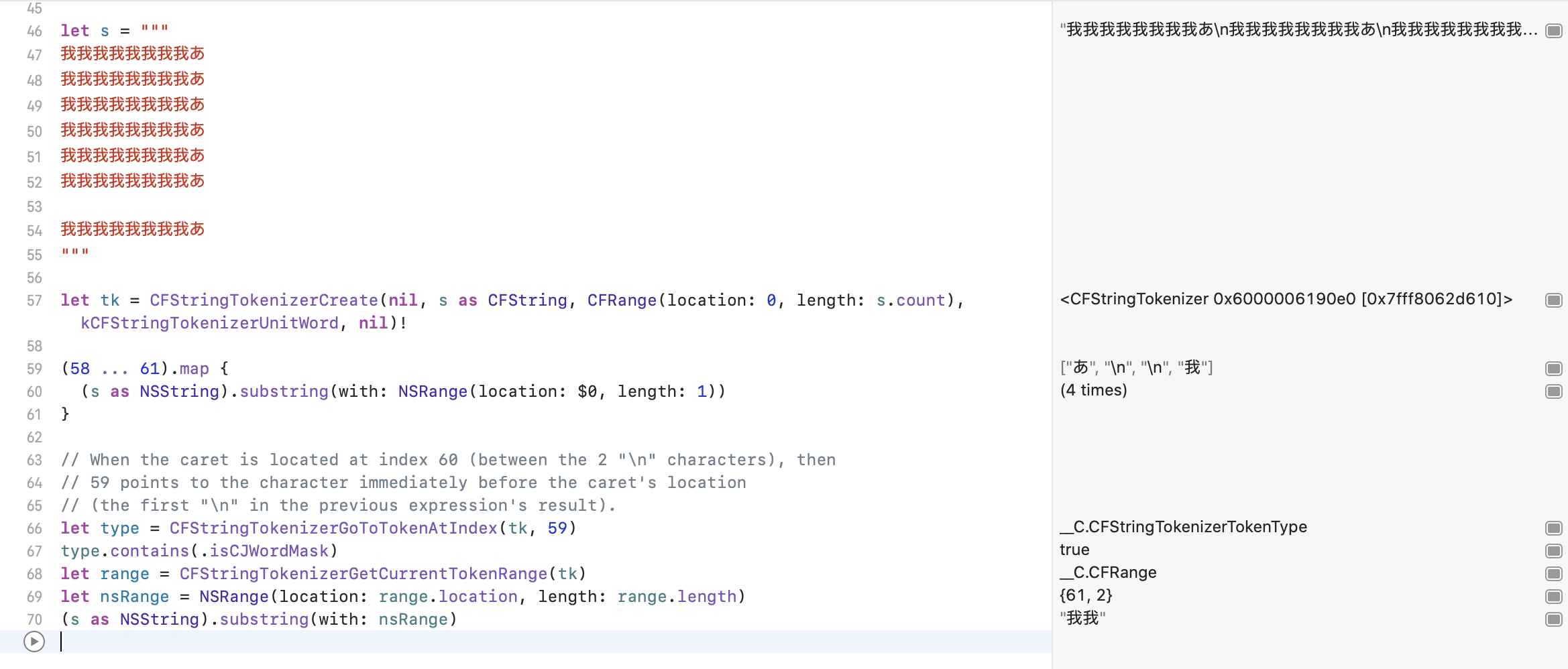Click the '{61, 2}' result value
Screen dimensions: 1568x669
pyautogui.click(x=1086, y=595)
